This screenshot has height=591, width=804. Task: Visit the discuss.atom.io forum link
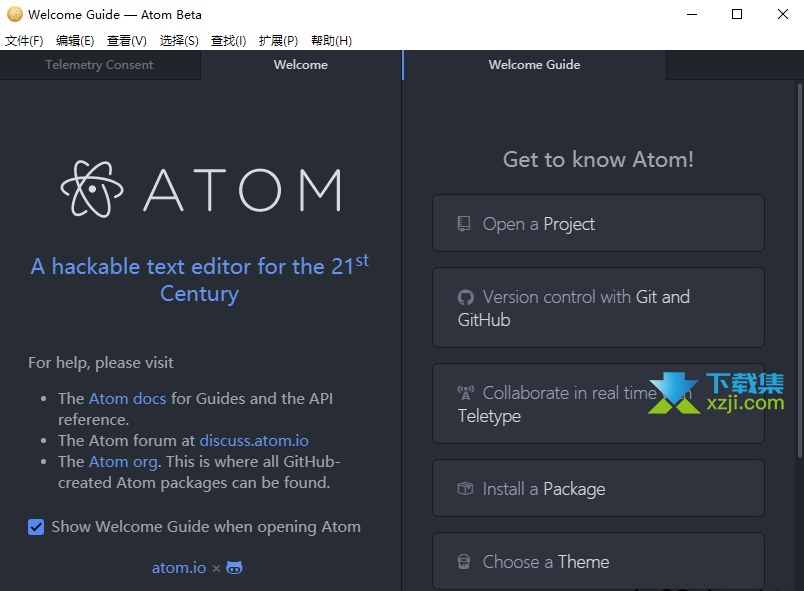[254, 440]
